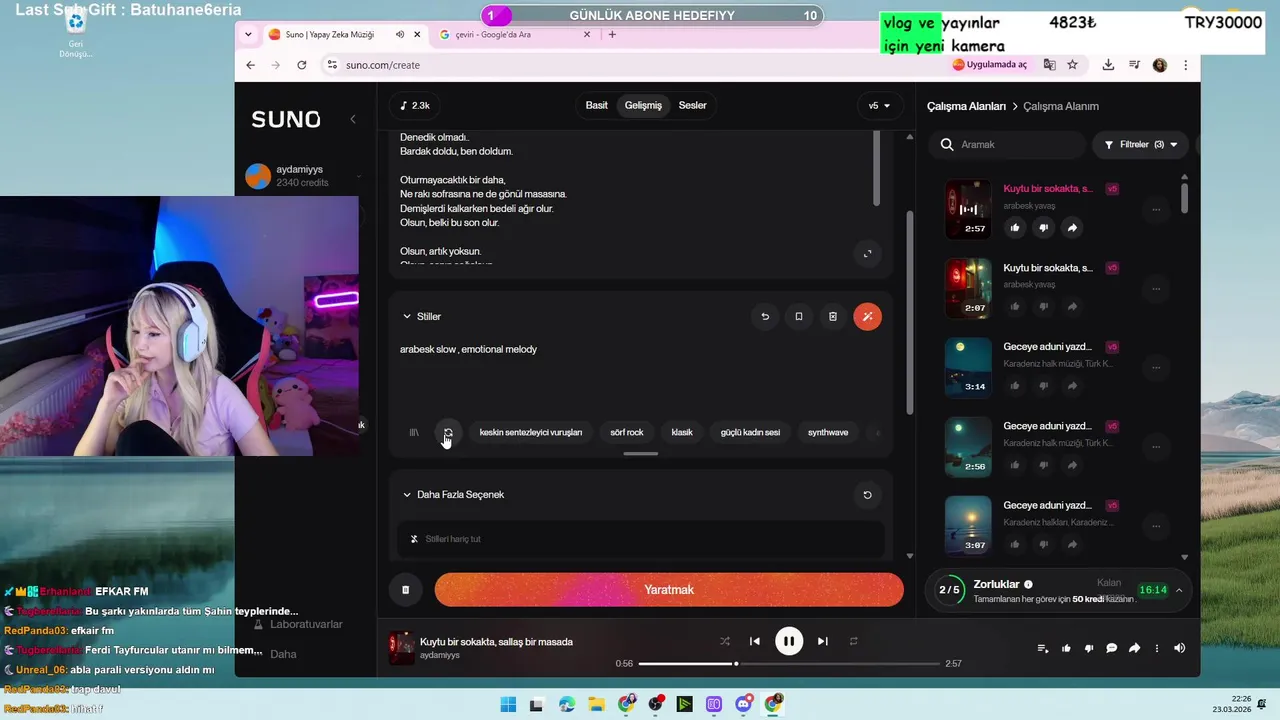The width and height of the screenshot is (1280, 720).
Task: Select the Suno Yapay Zeka Müziği browser tab
Action: (345, 34)
